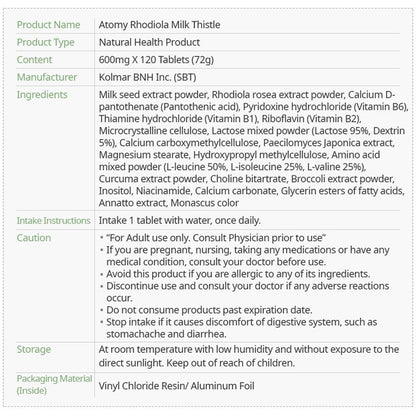This screenshot has width=416, height=416.
Task: Click the Caution heading
Action: 34,238
